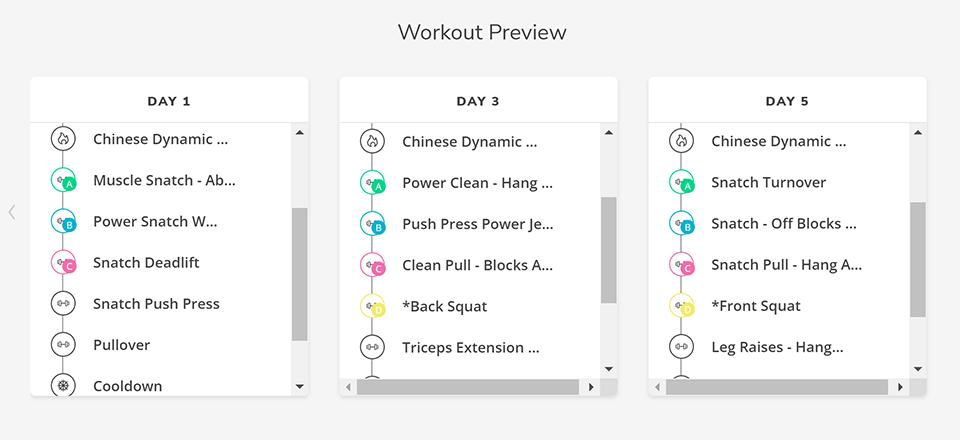This screenshot has height=440, width=960.
Task: Open the Snatch Push Press exercise
Action: [x=156, y=304]
